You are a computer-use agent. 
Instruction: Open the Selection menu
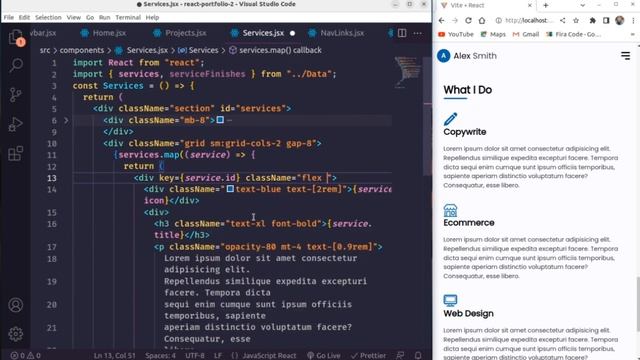coord(48,18)
